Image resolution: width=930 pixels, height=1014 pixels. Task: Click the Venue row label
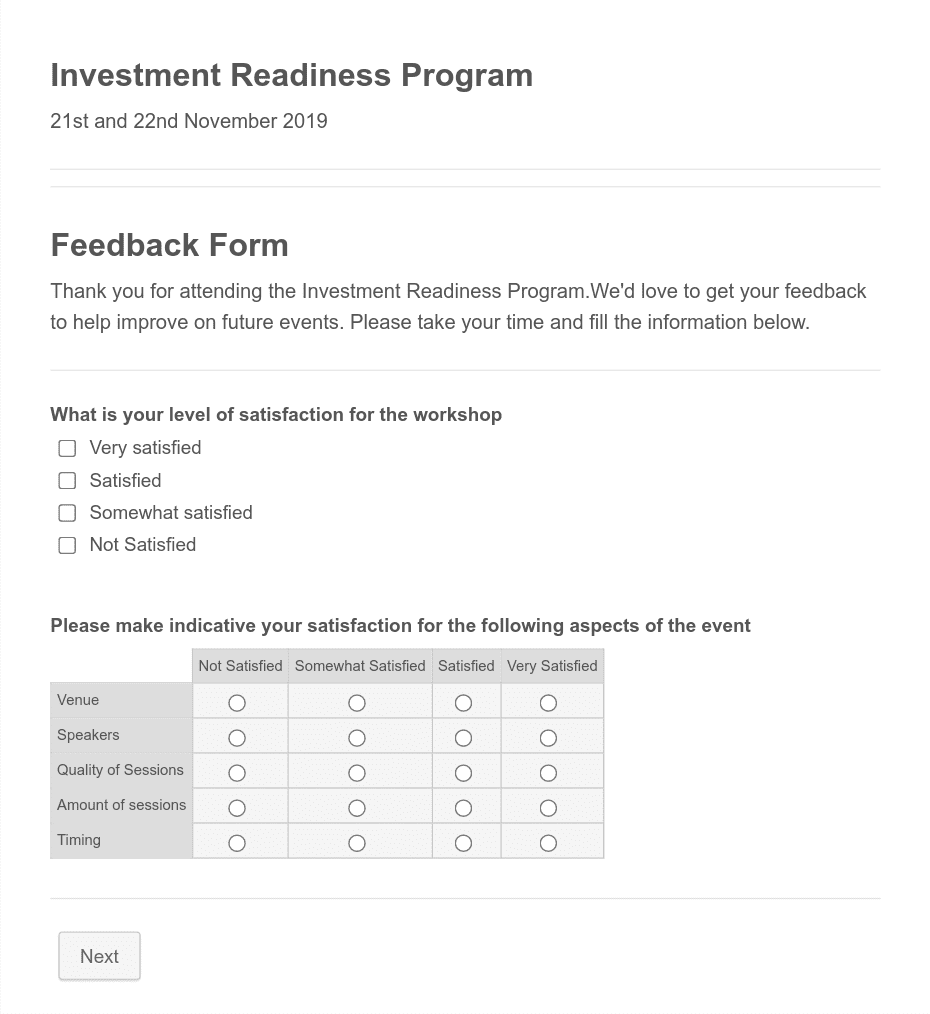(x=78, y=700)
